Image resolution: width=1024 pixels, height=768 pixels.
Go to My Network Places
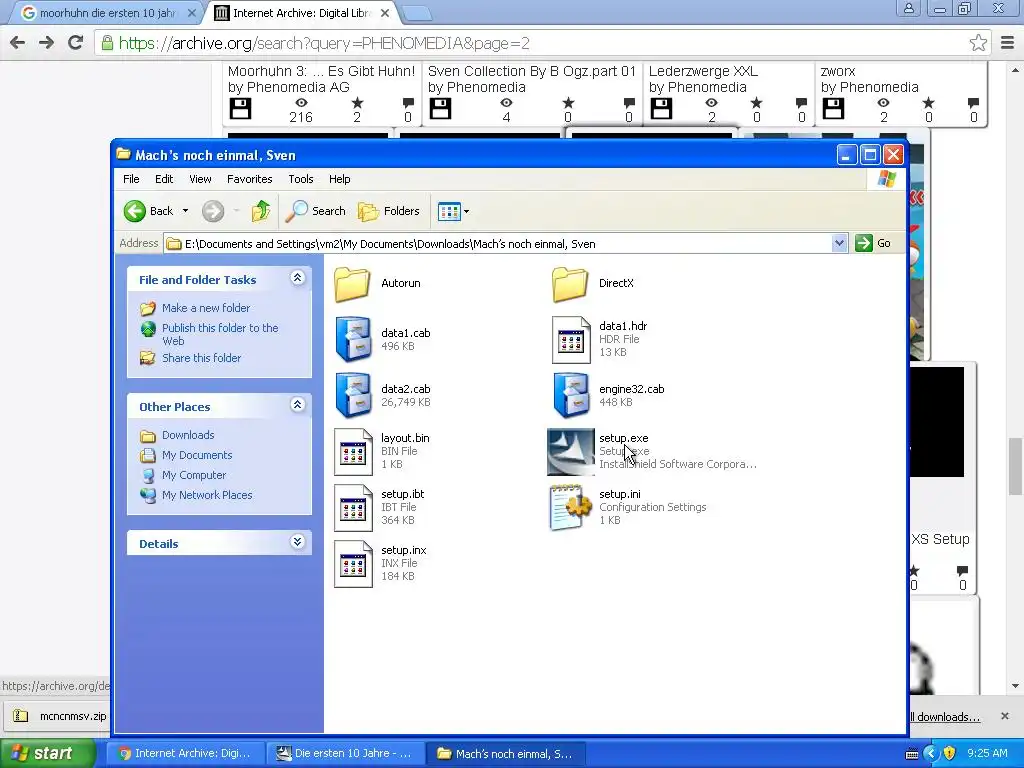pyautogui.click(x=207, y=495)
